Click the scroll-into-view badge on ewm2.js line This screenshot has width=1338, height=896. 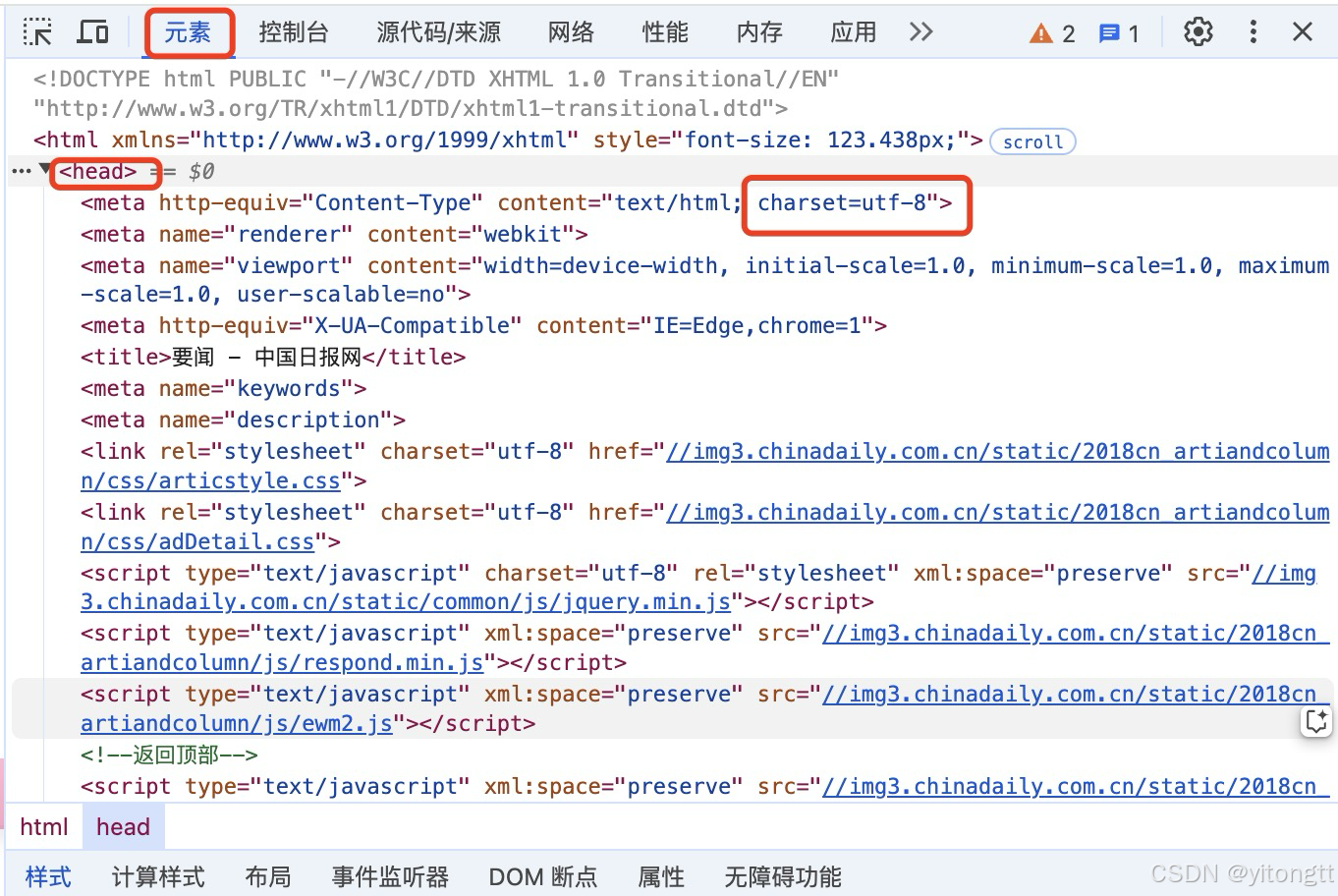coord(1316,721)
